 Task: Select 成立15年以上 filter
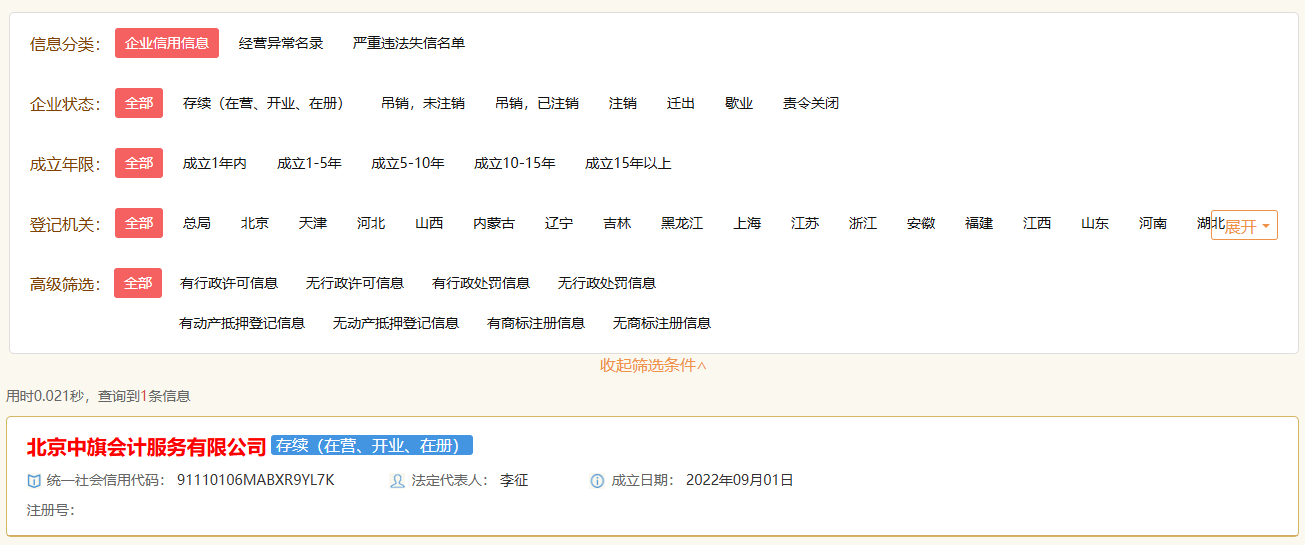coord(628,163)
